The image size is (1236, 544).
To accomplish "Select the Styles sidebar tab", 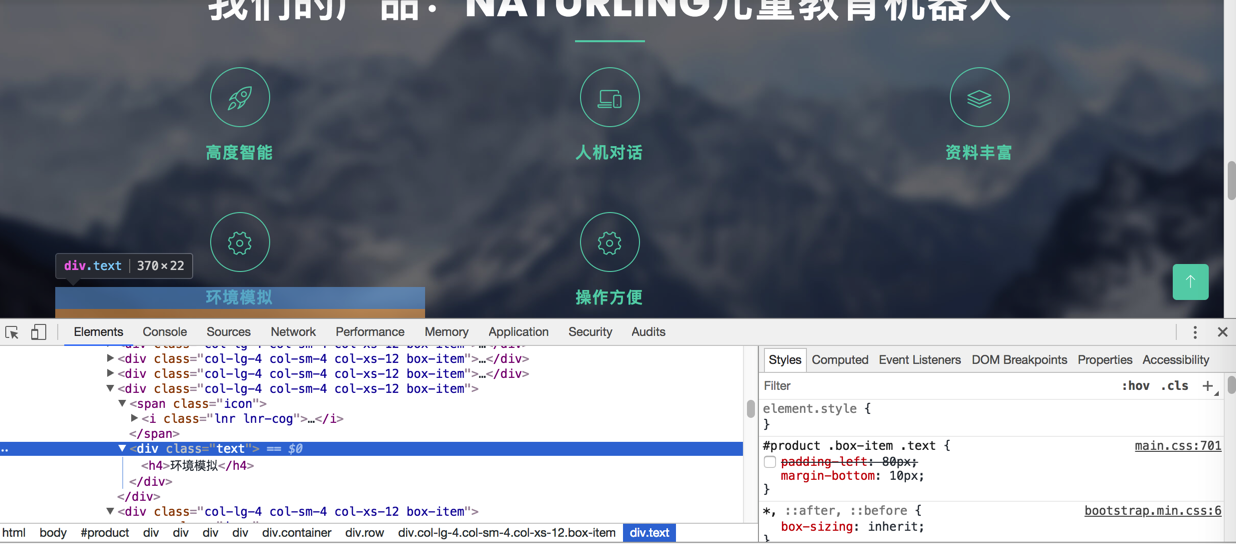I will (785, 360).
